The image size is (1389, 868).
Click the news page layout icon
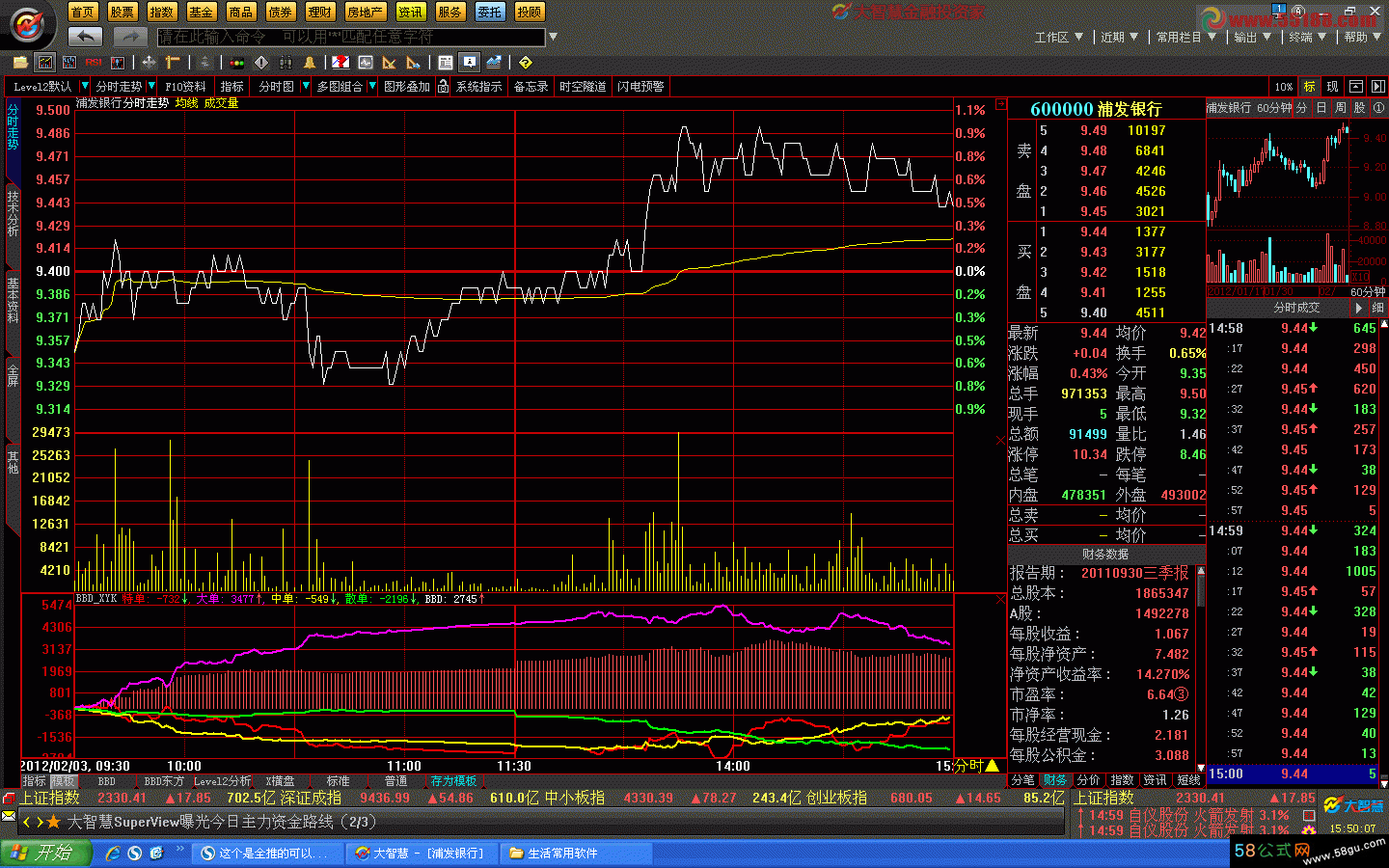coord(445,63)
